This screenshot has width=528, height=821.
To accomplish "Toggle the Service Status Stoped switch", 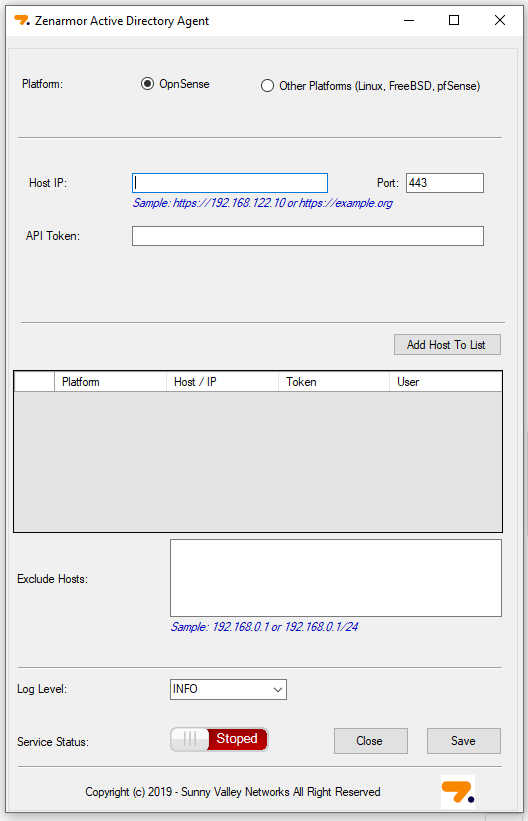I will pyautogui.click(x=219, y=739).
